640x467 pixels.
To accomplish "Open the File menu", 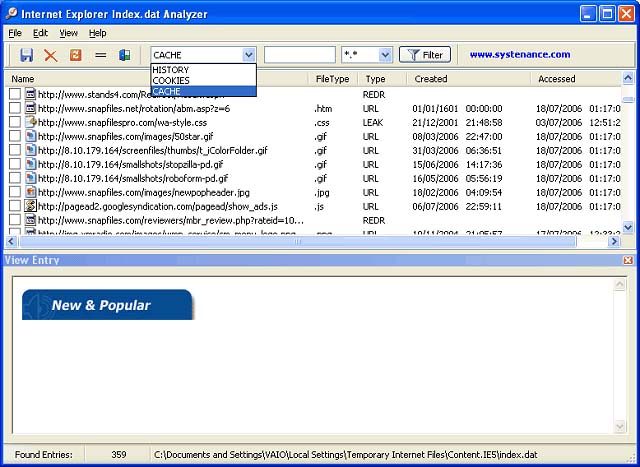I will point(15,33).
